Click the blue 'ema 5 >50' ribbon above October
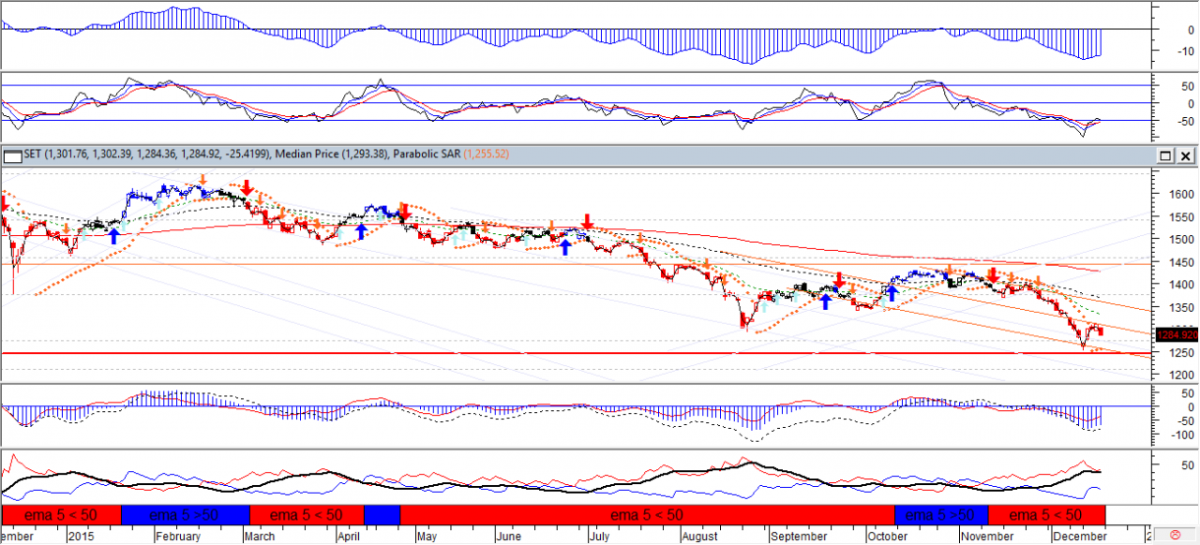1200x545 pixels. (x=941, y=515)
